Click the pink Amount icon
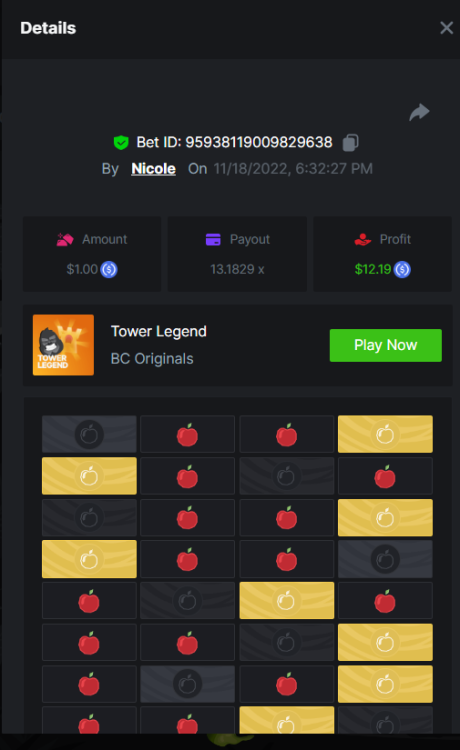 click(65, 239)
